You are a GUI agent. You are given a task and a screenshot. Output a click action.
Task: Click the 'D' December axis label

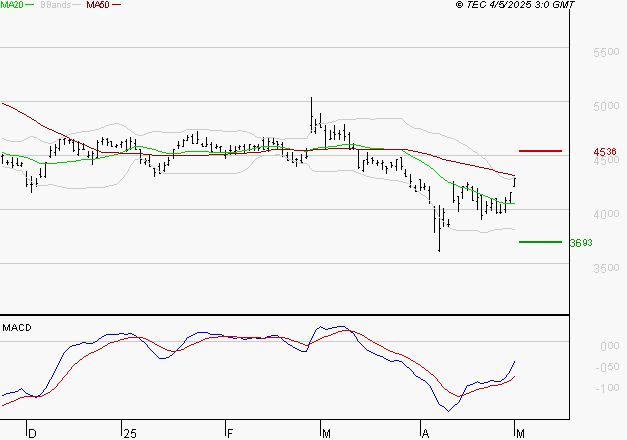click(32, 434)
